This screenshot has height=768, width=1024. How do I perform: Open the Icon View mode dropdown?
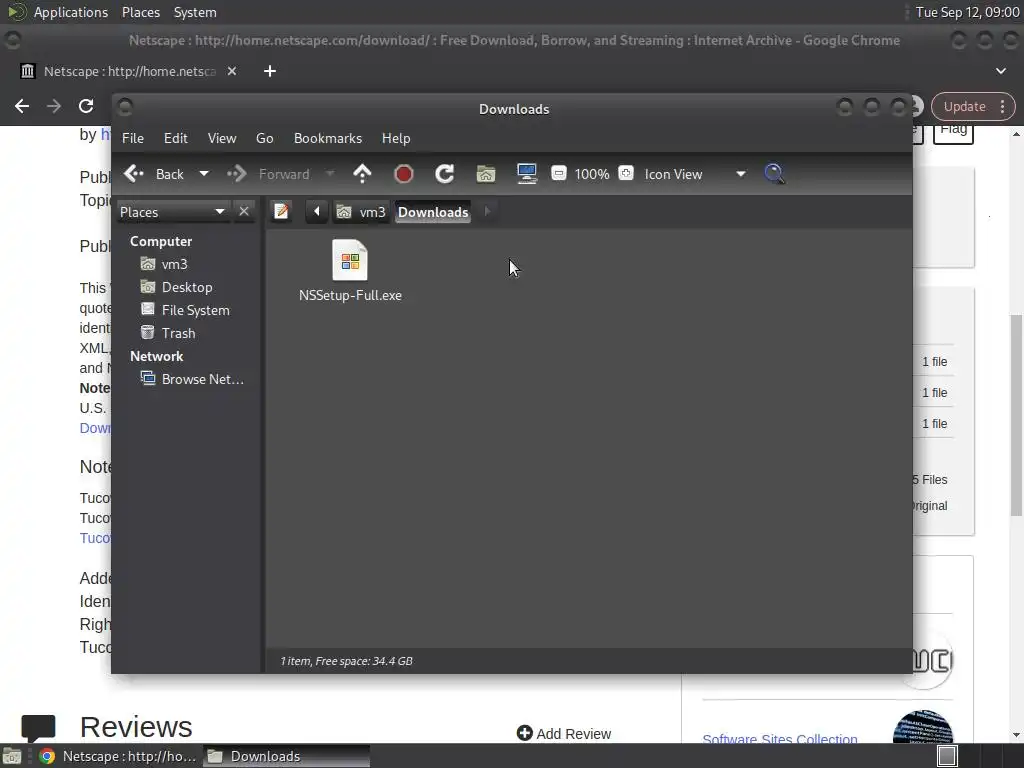tap(695, 174)
